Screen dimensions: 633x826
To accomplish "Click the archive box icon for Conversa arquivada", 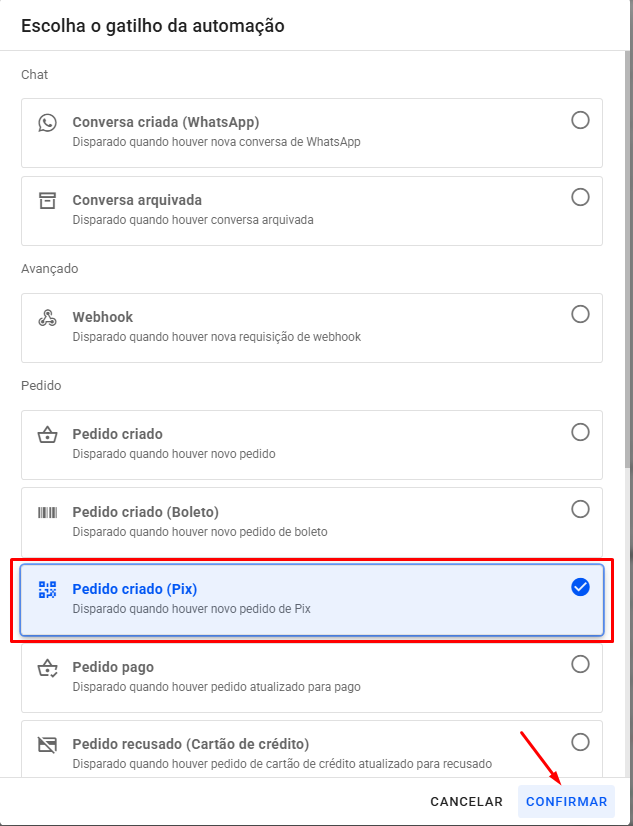I will coord(48,200).
